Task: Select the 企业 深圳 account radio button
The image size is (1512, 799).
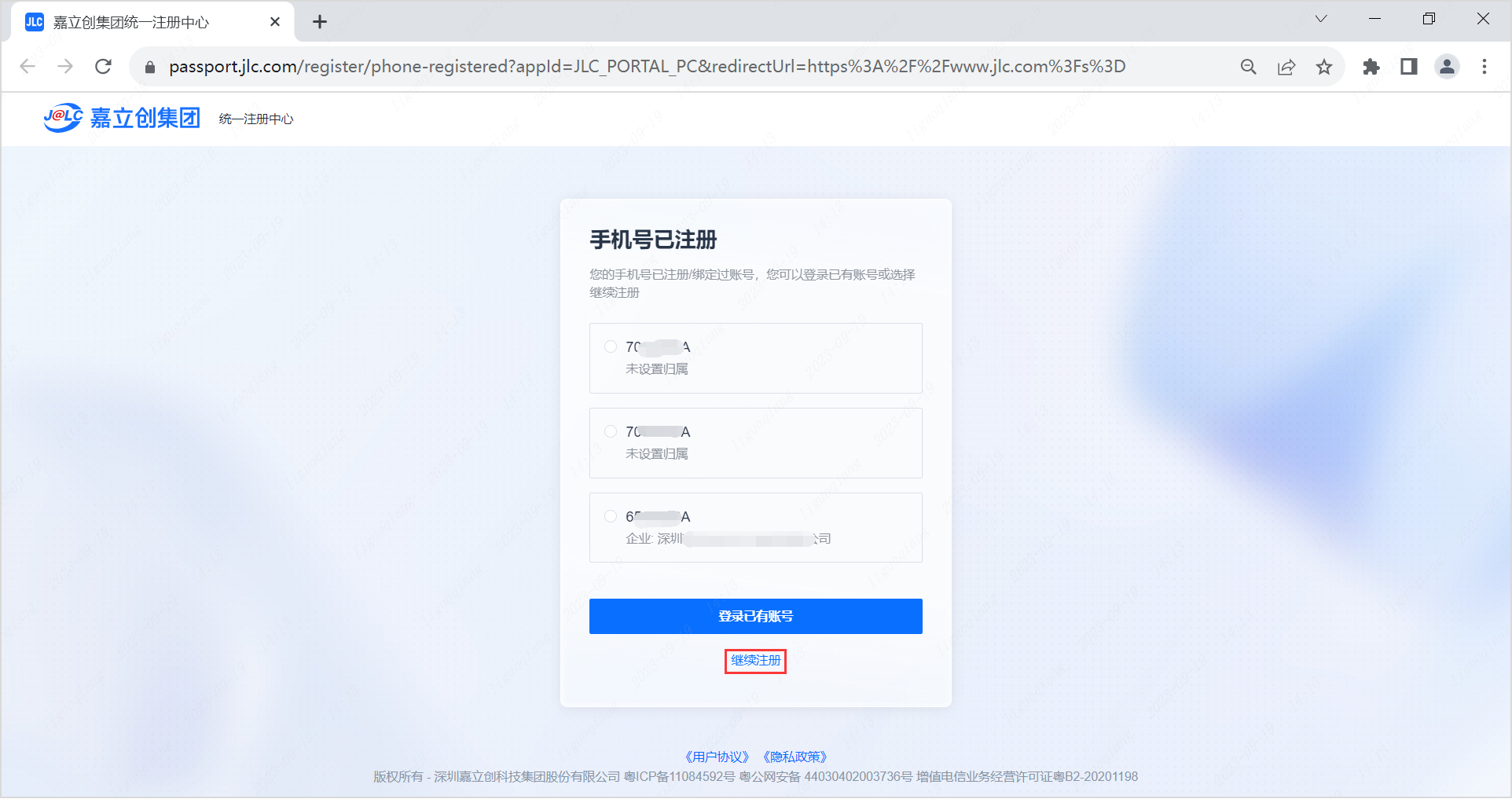Action: (x=611, y=516)
